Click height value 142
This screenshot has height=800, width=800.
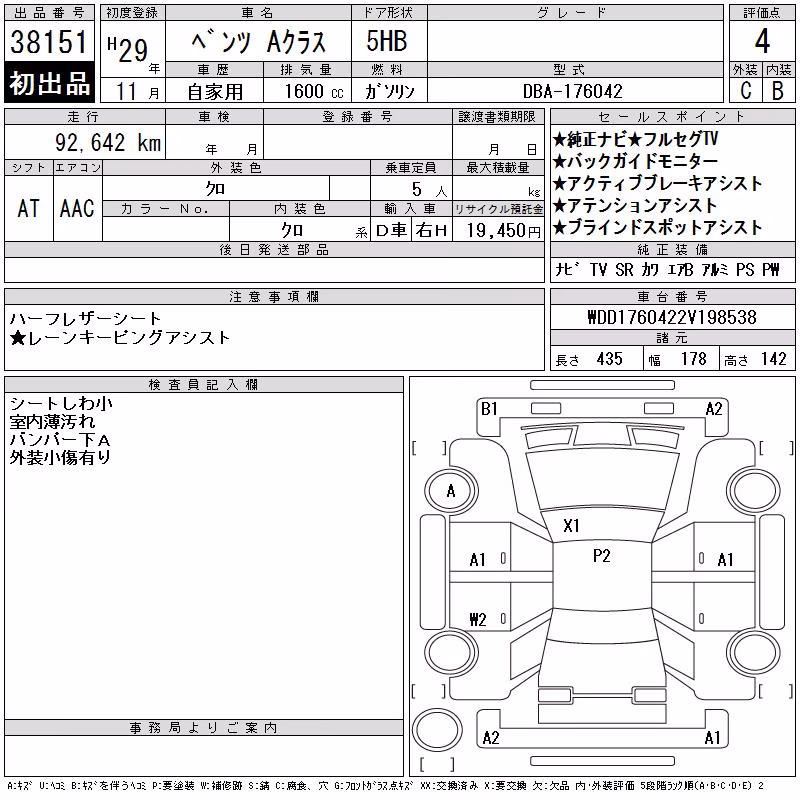tap(773, 359)
